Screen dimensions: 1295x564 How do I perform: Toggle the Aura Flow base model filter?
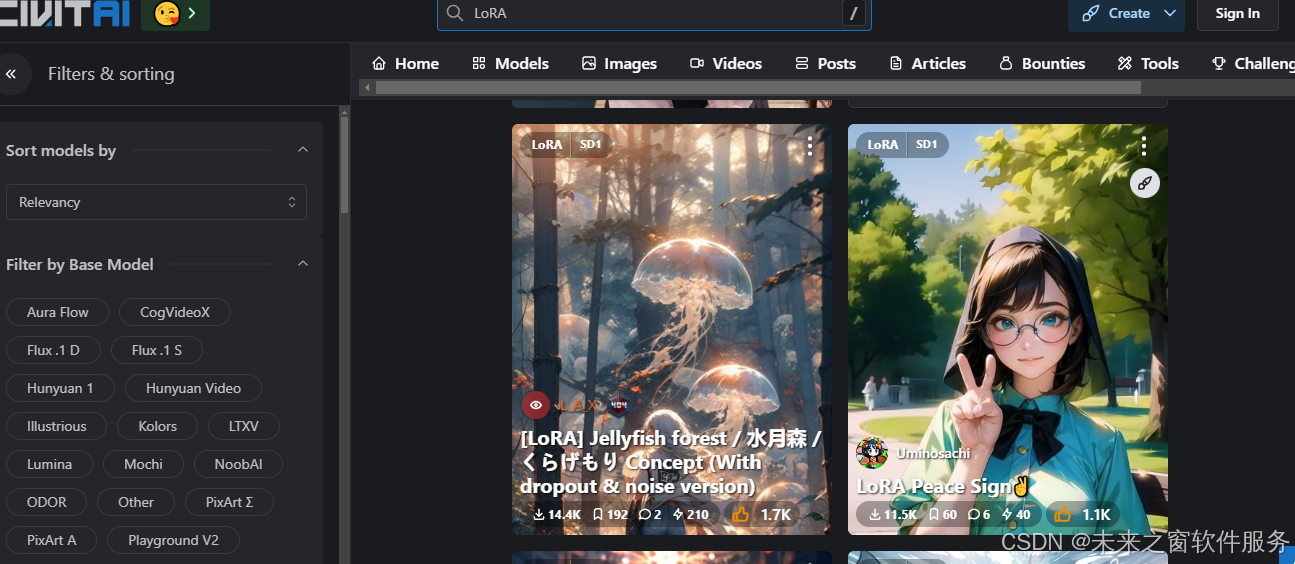58,312
